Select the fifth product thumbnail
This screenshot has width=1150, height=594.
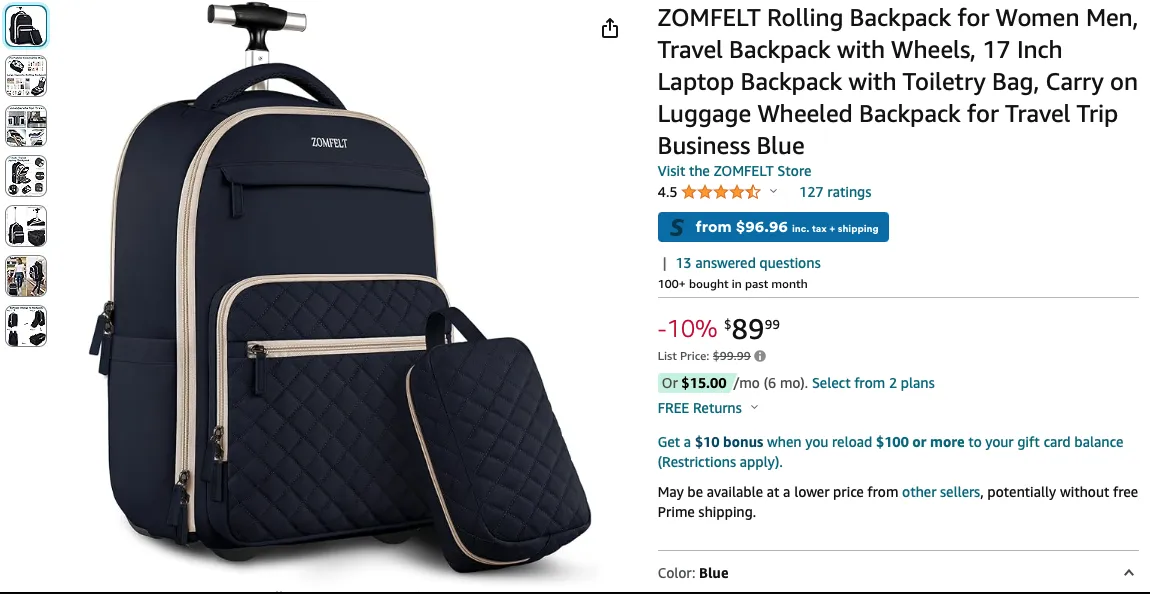click(26, 225)
